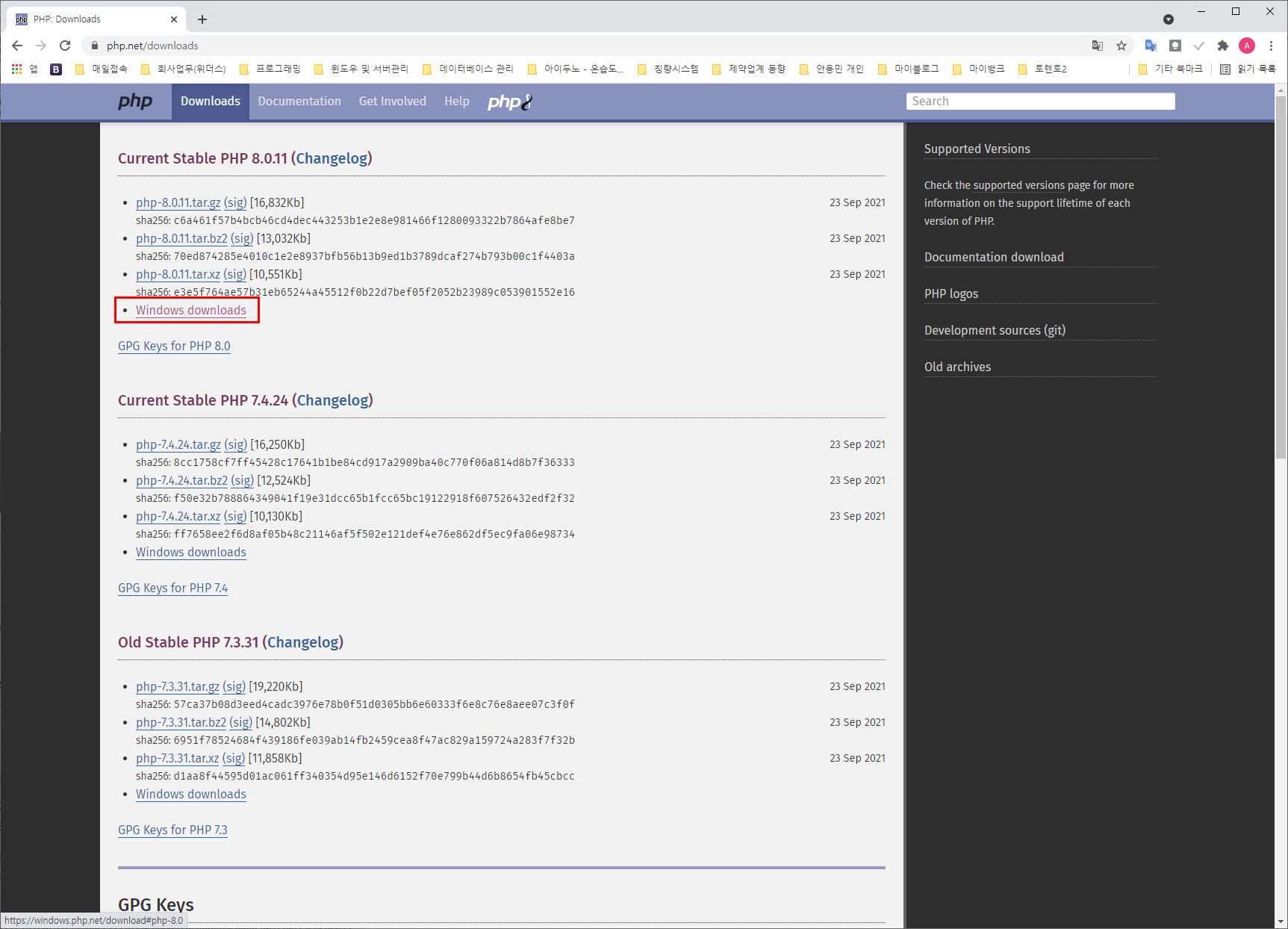The height and width of the screenshot is (929, 1288).
Task: Click the browser forward arrow
Action: click(41, 46)
